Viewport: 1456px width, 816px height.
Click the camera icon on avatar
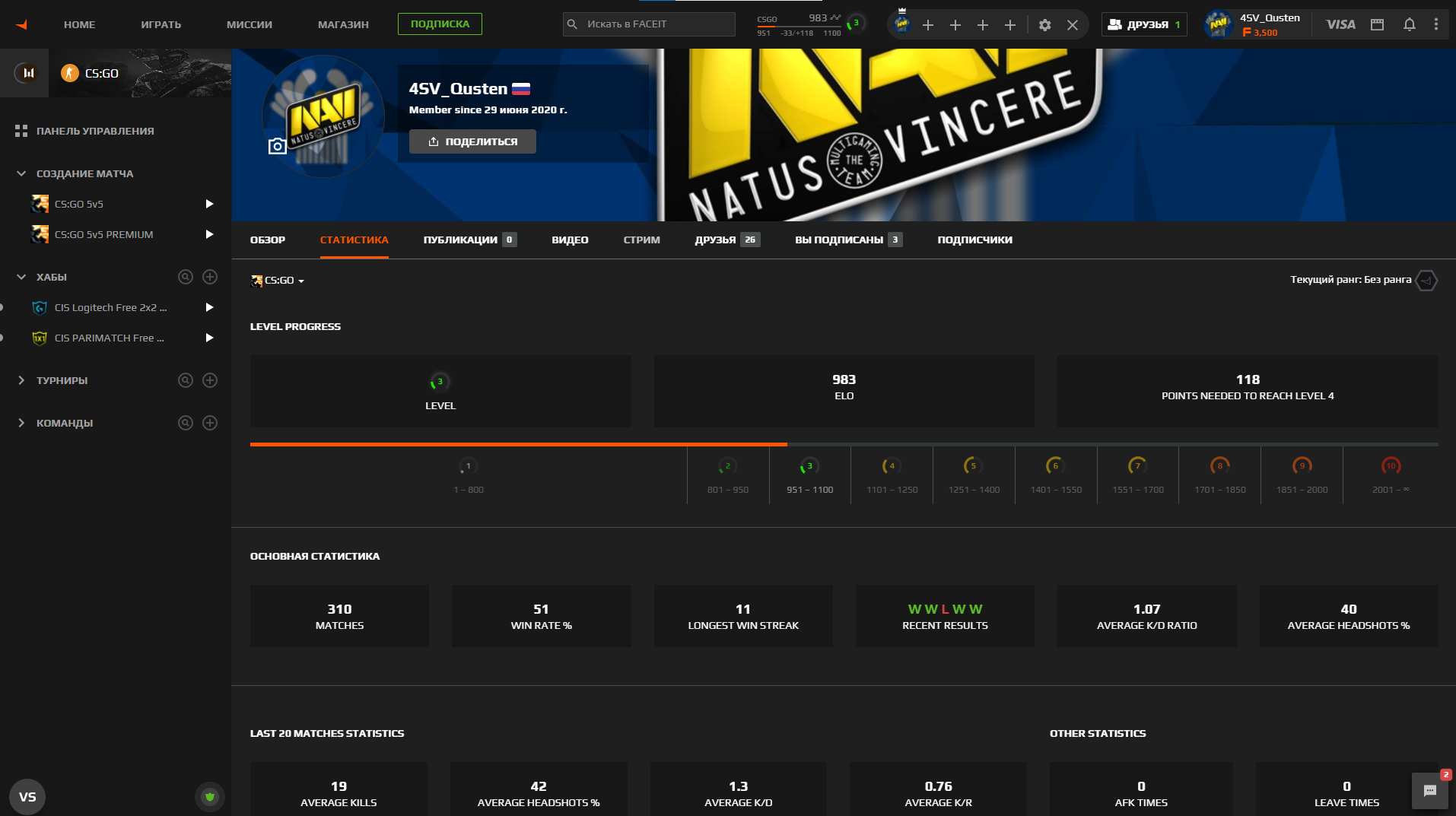277,146
